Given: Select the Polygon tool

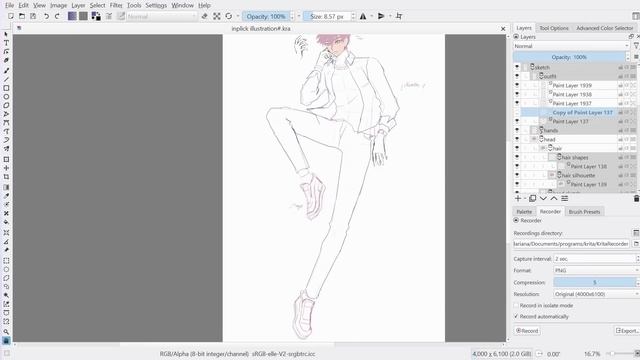Looking at the screenshot, I should [6, 105].
